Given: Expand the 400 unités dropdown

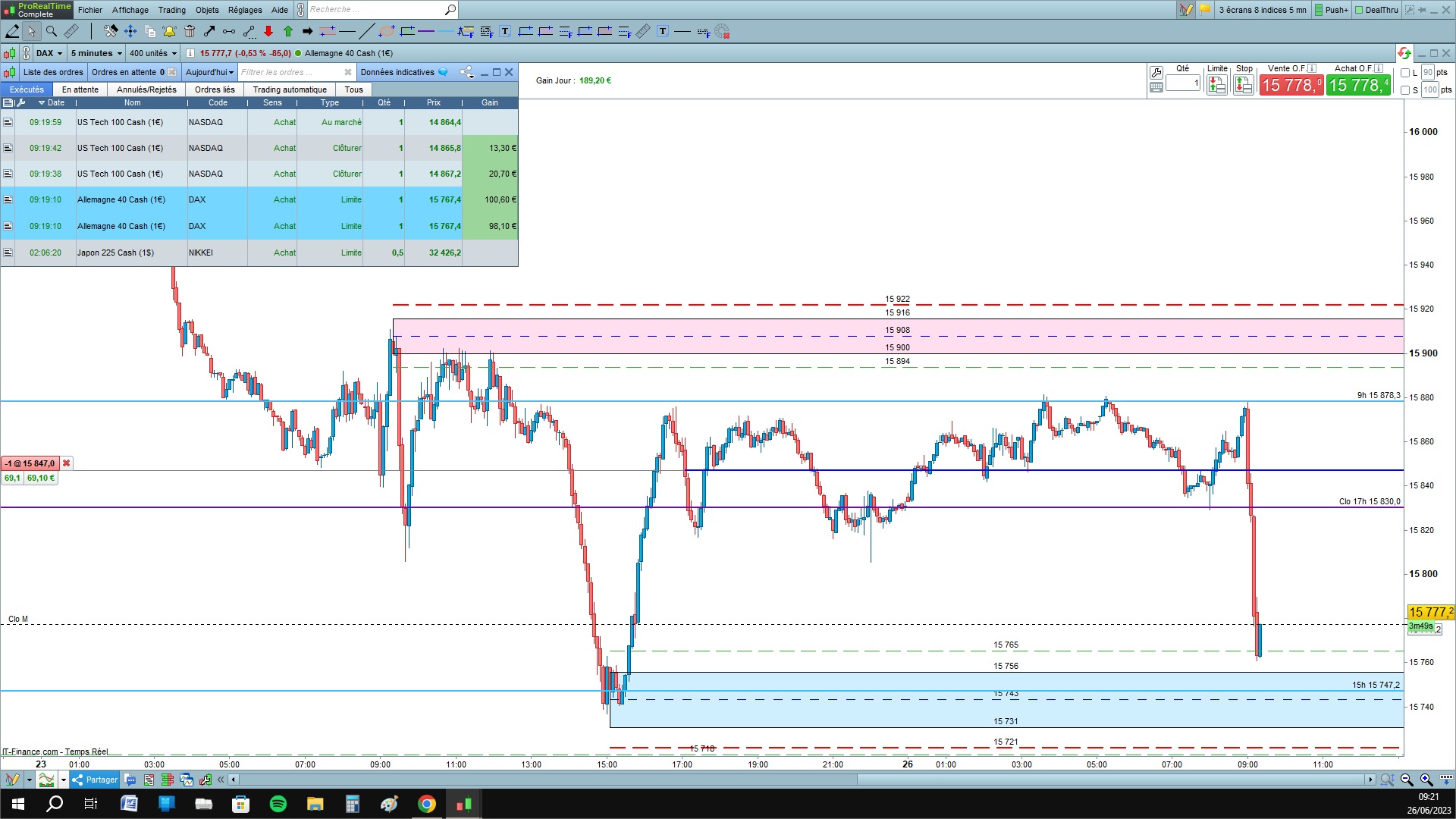Looking at the screenshot, I should coord(152,53).
